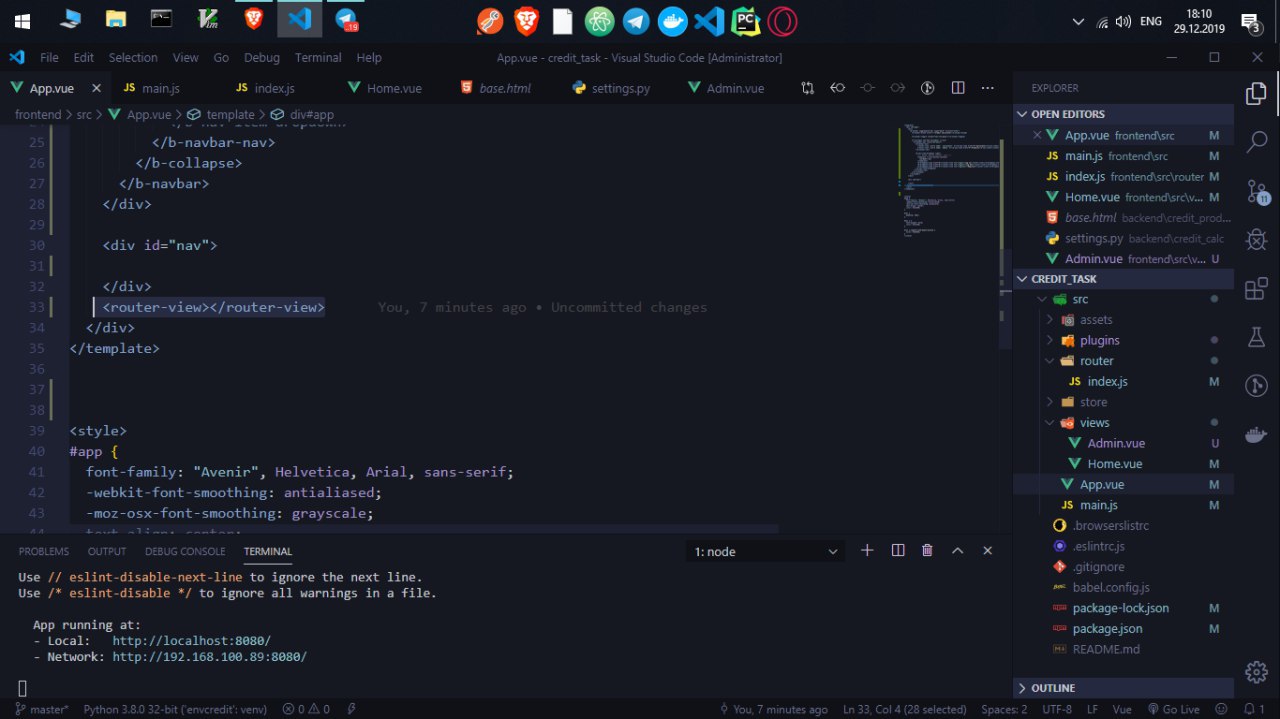Select Python 3.8.0 interpreter in status bar
Screen dimensions: 1280x719
pos(175,709)
